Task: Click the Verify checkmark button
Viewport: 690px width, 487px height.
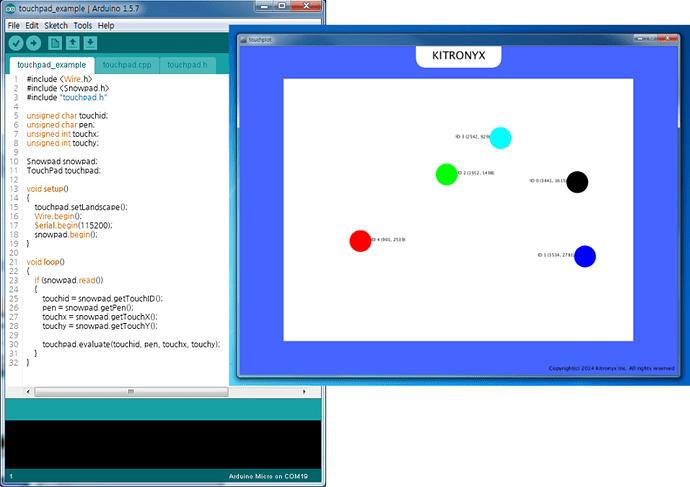Action: (x=16, y=43)
